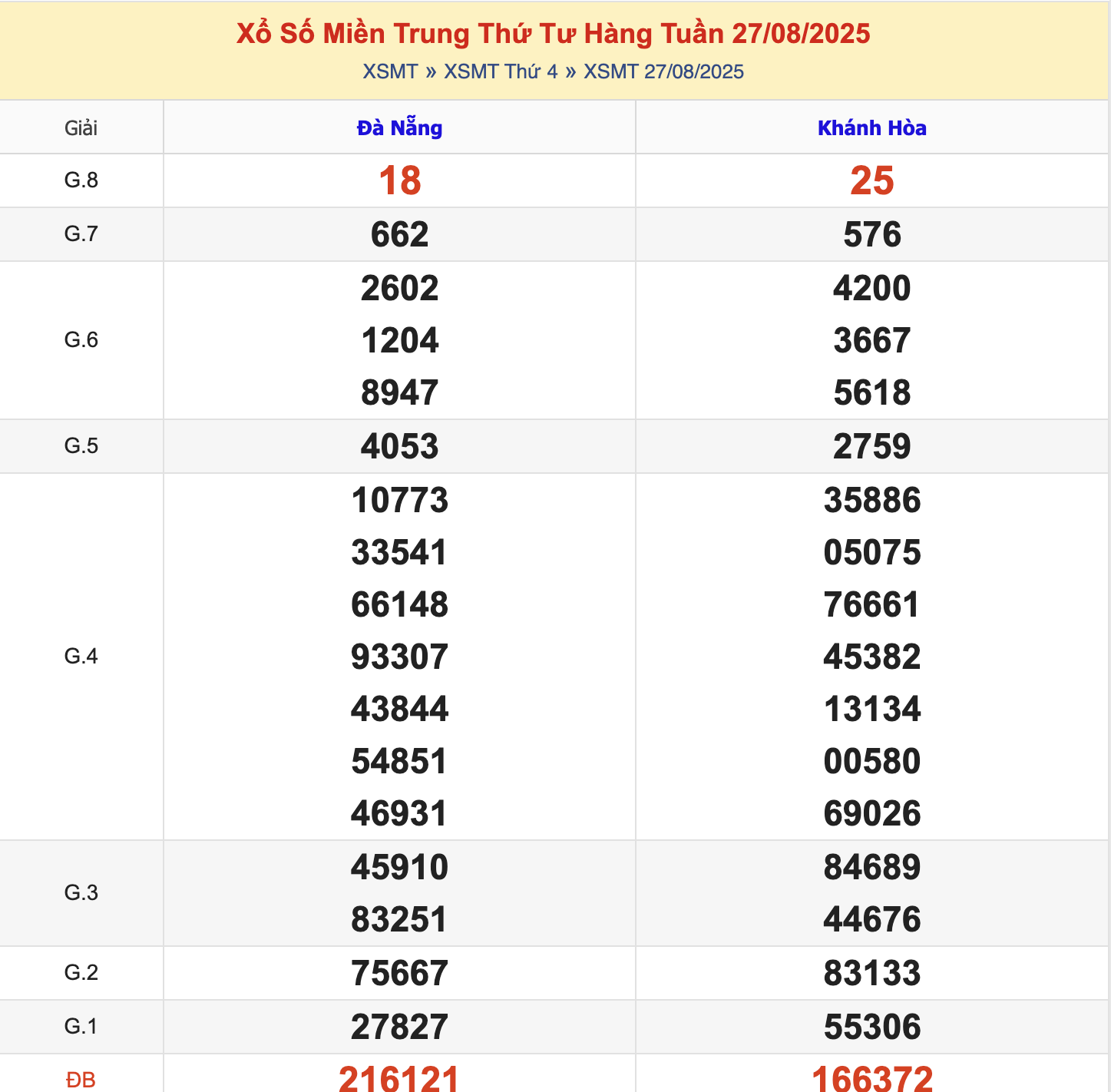Viewport: 1111px width, 1092px height.
Task: Click Khánh Hòa special prize 166372
Action: coord(872,1077)
